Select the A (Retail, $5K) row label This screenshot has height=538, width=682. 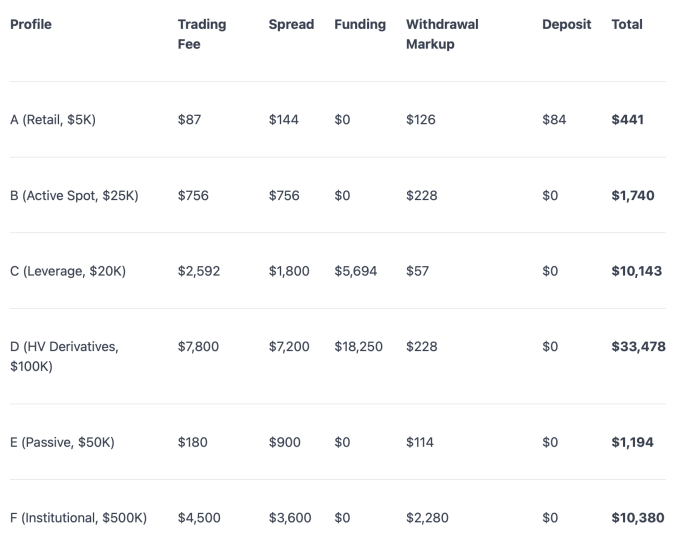click(53, 120)
